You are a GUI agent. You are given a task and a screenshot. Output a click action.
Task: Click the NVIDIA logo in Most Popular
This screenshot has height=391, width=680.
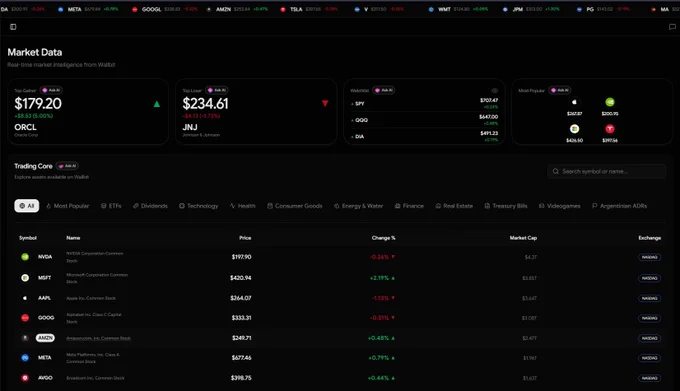610,102
